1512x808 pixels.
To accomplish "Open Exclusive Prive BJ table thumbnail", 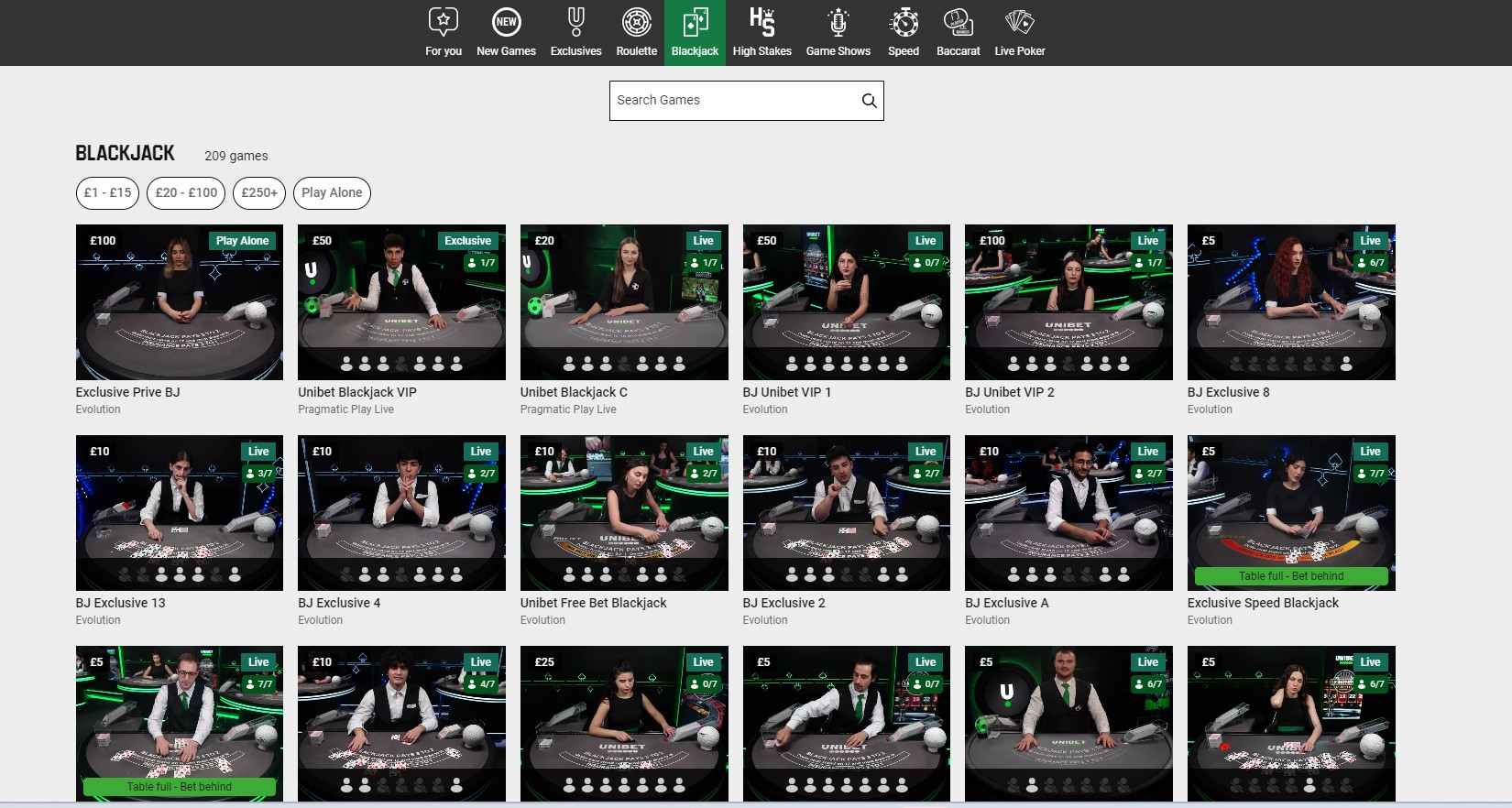I will [x=180, y=302].
